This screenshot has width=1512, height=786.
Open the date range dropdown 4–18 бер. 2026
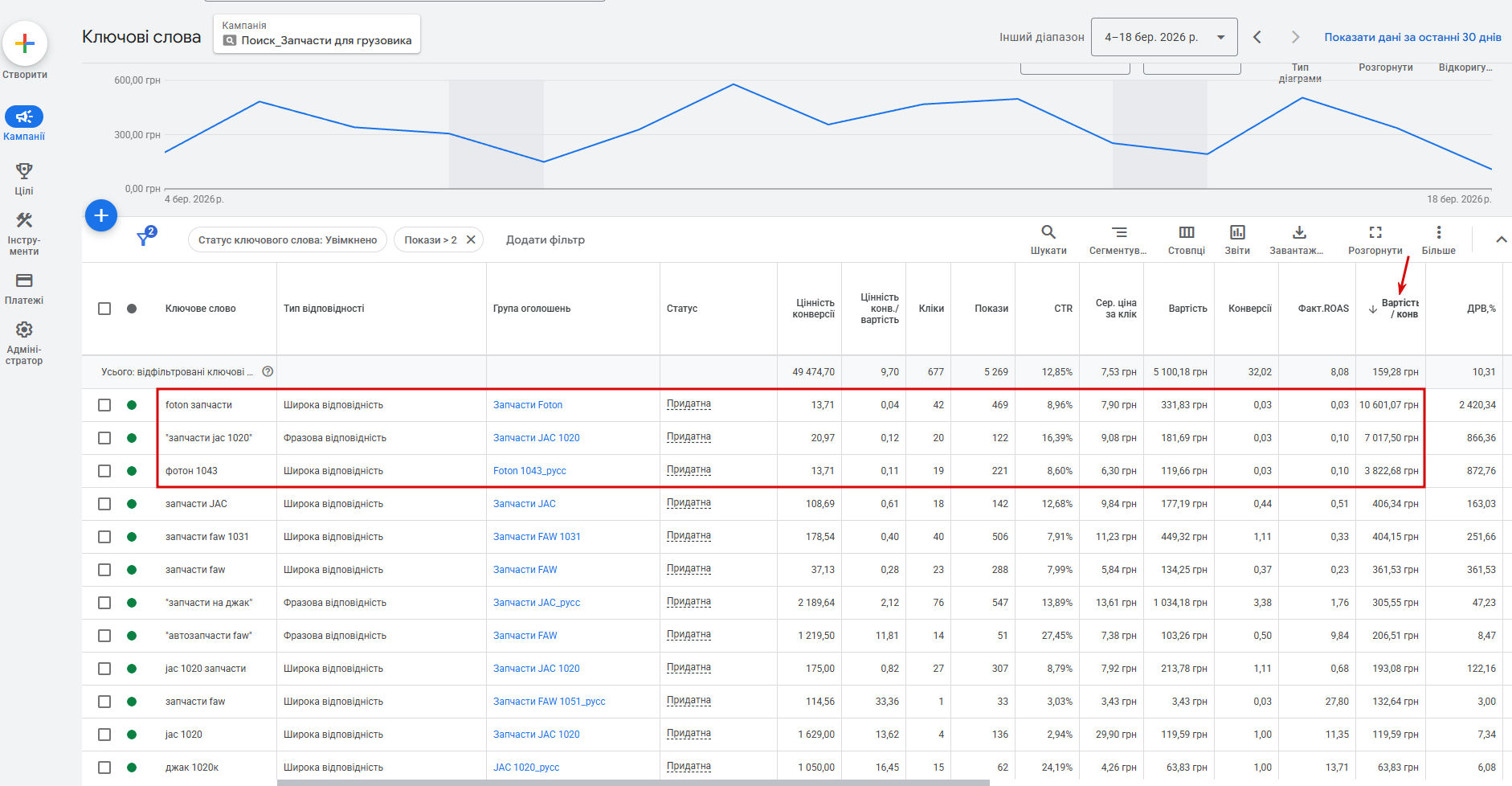pyautogui.click(x=1163, y=37)
